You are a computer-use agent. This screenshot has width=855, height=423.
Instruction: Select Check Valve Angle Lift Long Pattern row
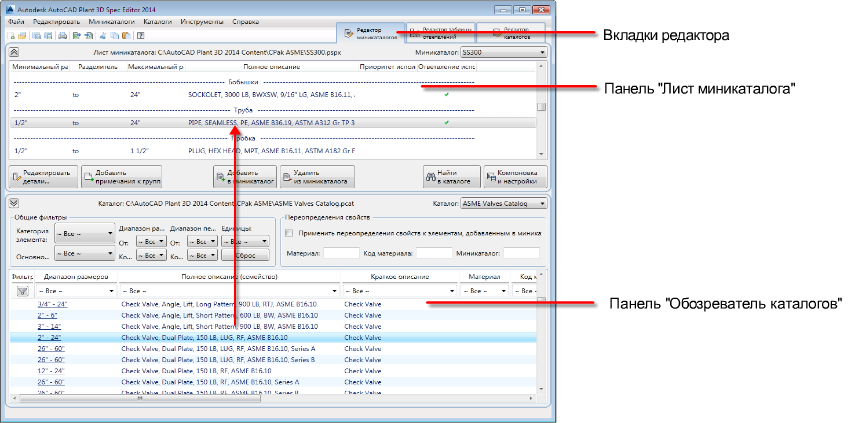tap(273, 304)
